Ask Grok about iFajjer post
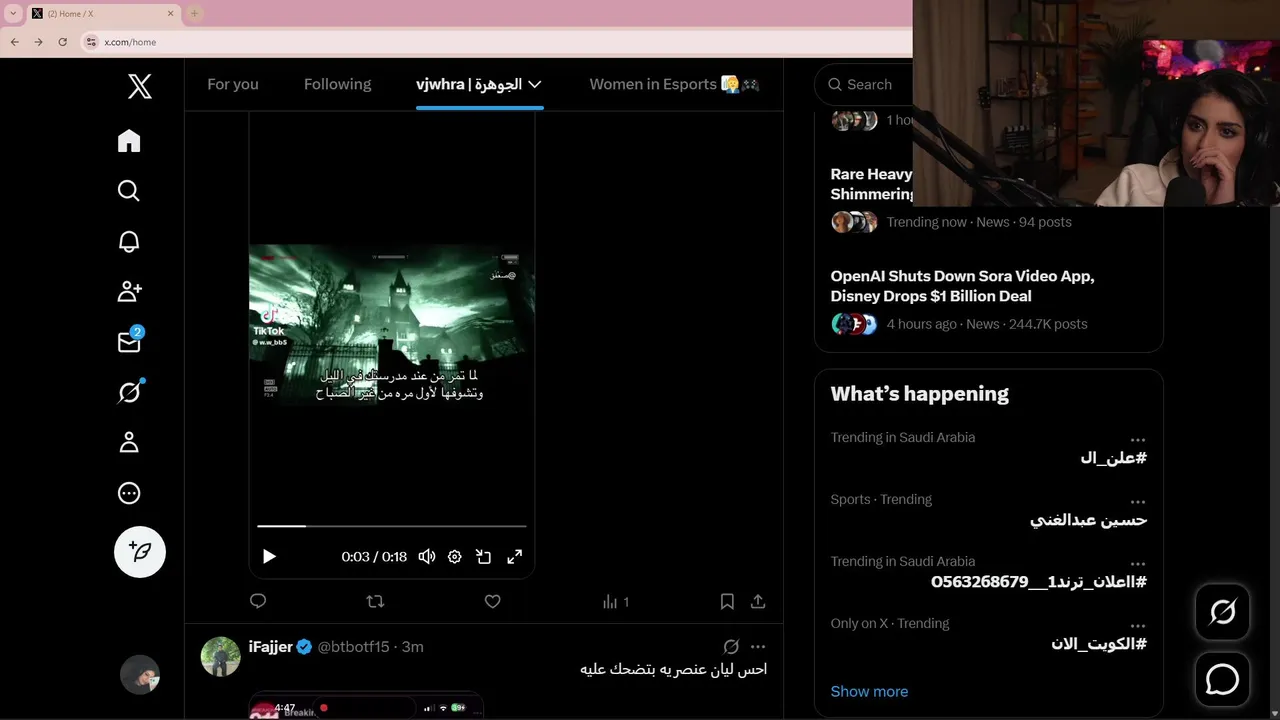This screenshot has height=720, width=1280. pos(731,647)
